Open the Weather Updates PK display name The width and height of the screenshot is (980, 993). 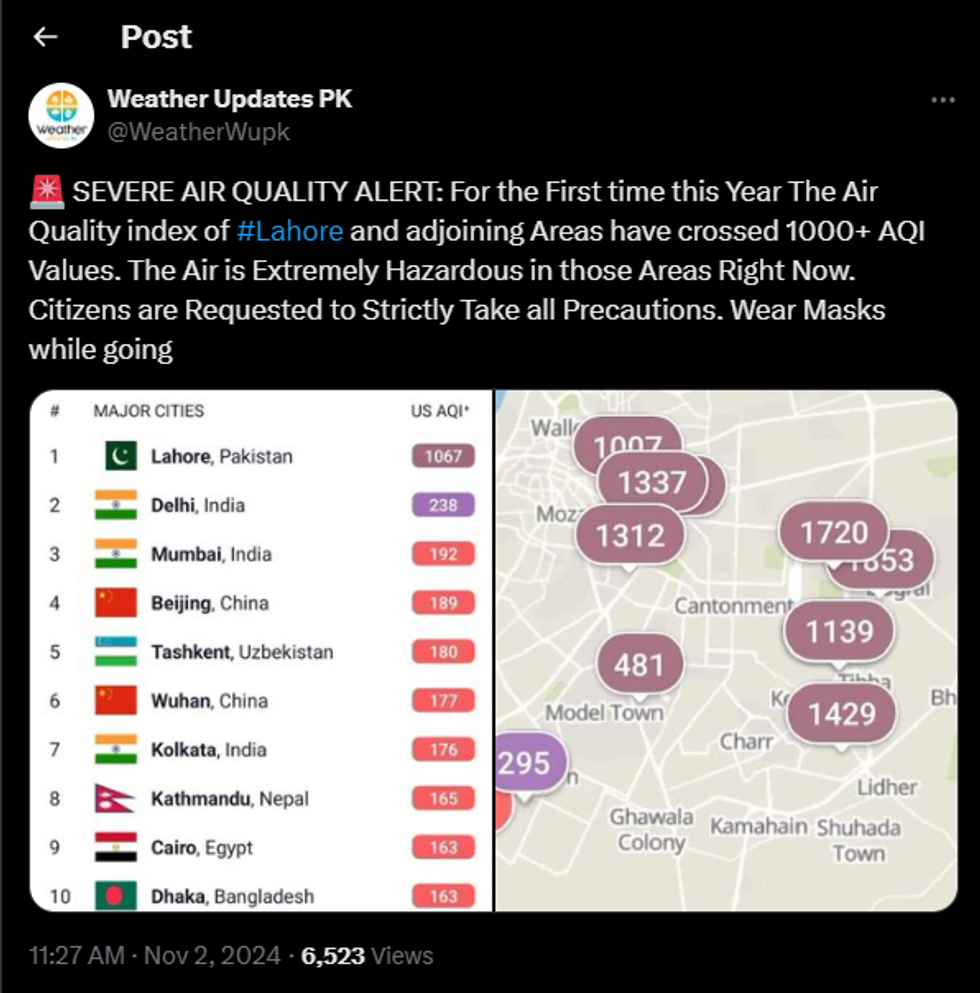click(229, 99)
